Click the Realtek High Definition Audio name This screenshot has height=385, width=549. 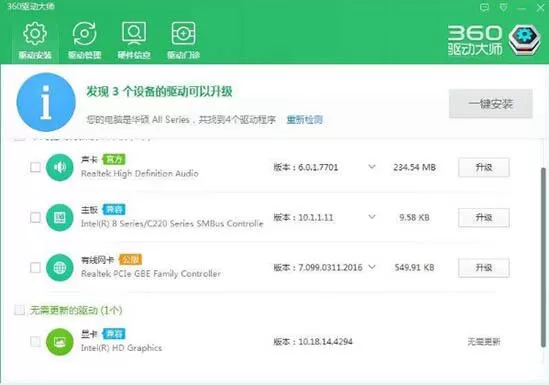(x=140, y=174)
